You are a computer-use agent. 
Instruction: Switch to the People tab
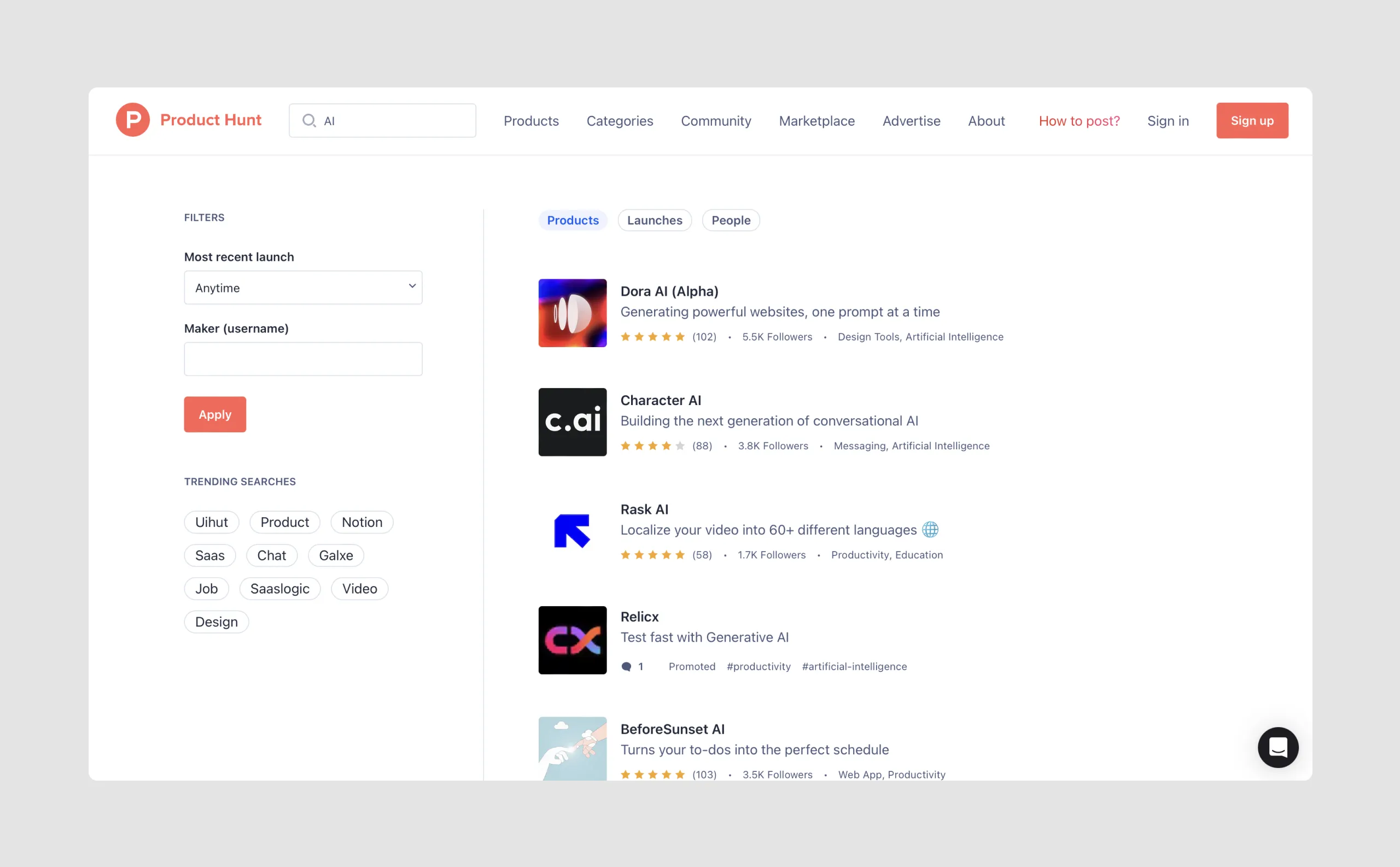click(x=731, y=220)
